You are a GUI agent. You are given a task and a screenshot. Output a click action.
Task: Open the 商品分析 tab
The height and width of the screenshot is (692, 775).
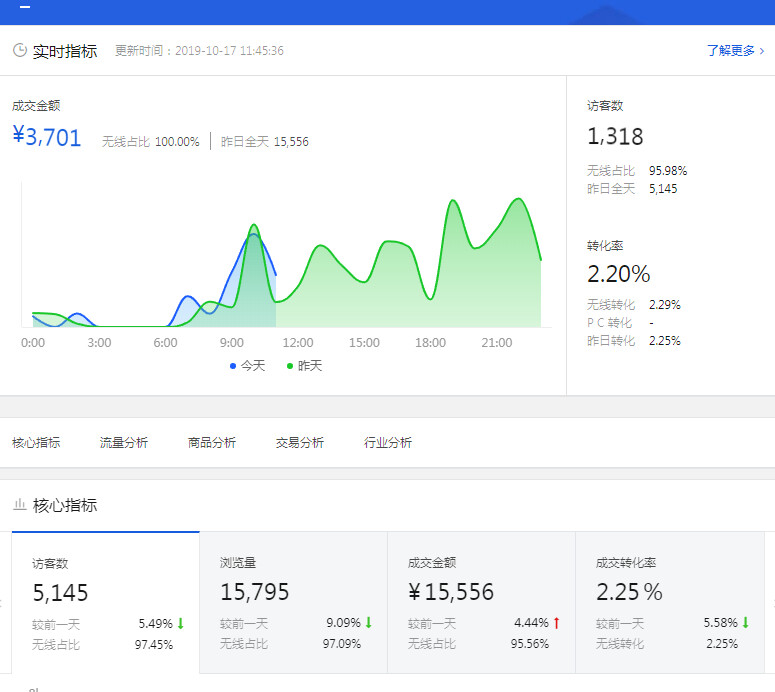tap(212, 442)
